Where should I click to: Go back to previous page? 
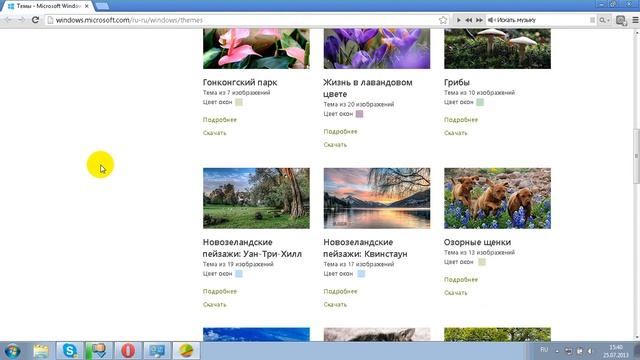(8, 20)
